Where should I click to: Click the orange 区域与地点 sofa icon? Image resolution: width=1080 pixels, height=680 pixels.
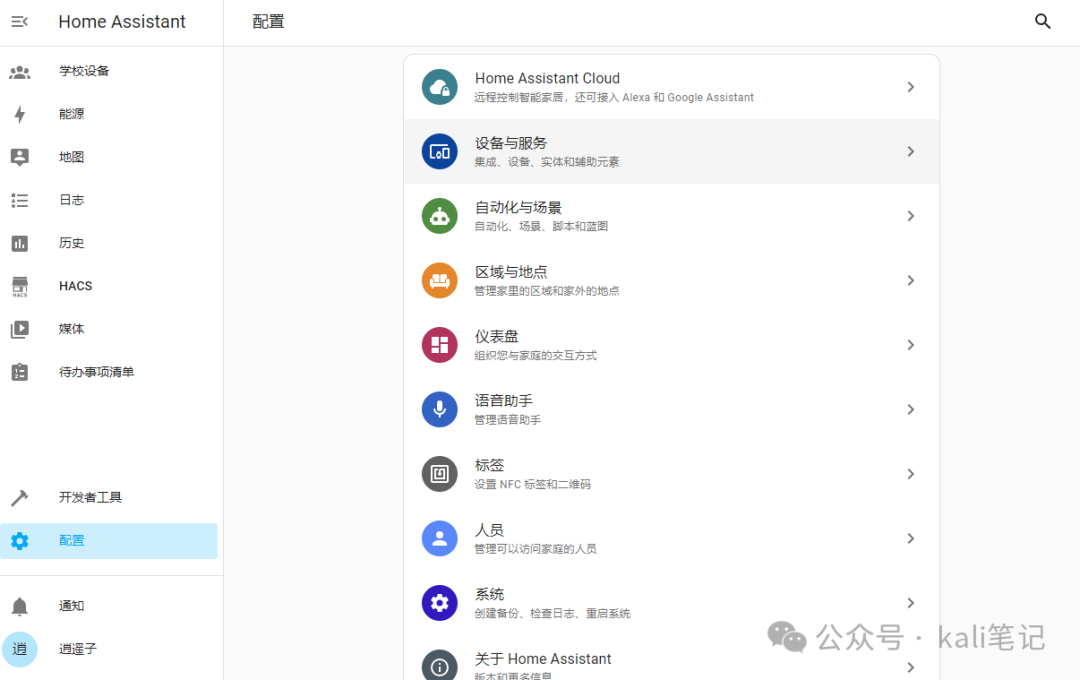pos(439,280)
